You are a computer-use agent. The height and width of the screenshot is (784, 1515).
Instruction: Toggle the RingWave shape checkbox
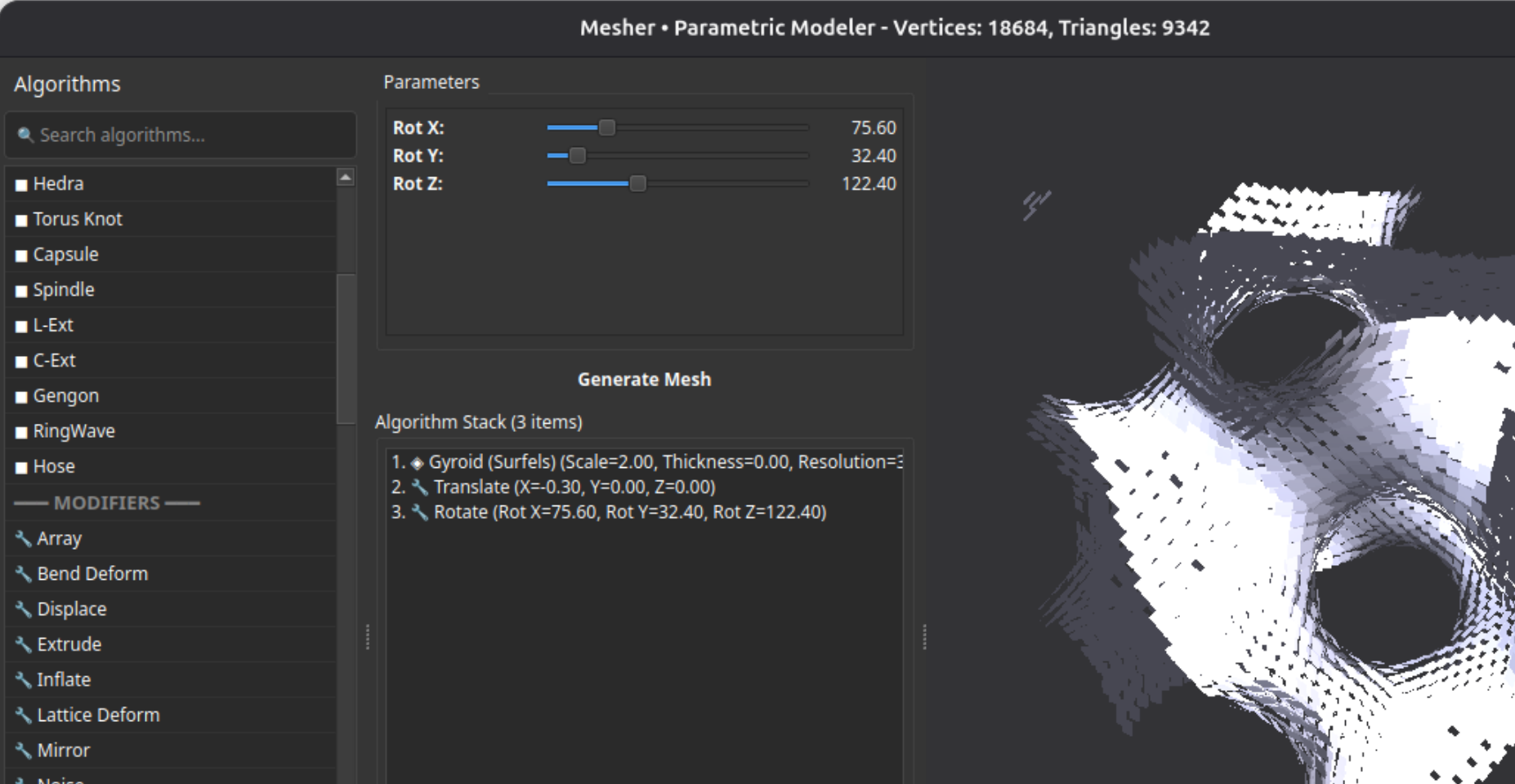21,430
